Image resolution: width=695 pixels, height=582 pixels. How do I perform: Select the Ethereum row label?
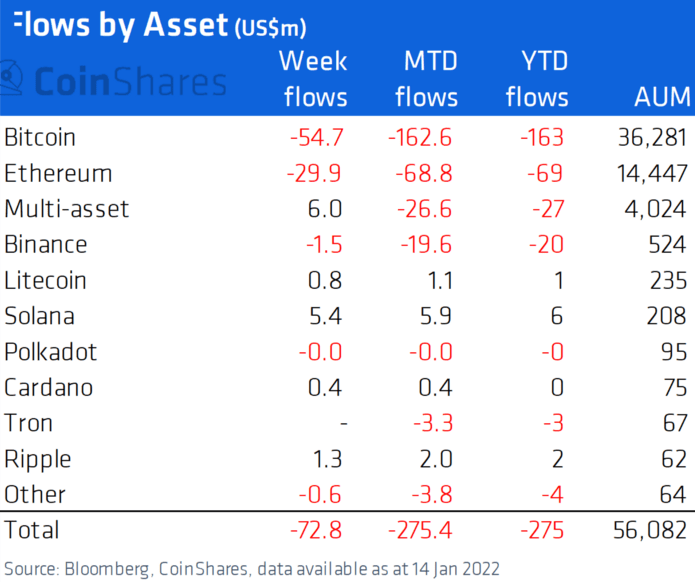tap(58, 173)
